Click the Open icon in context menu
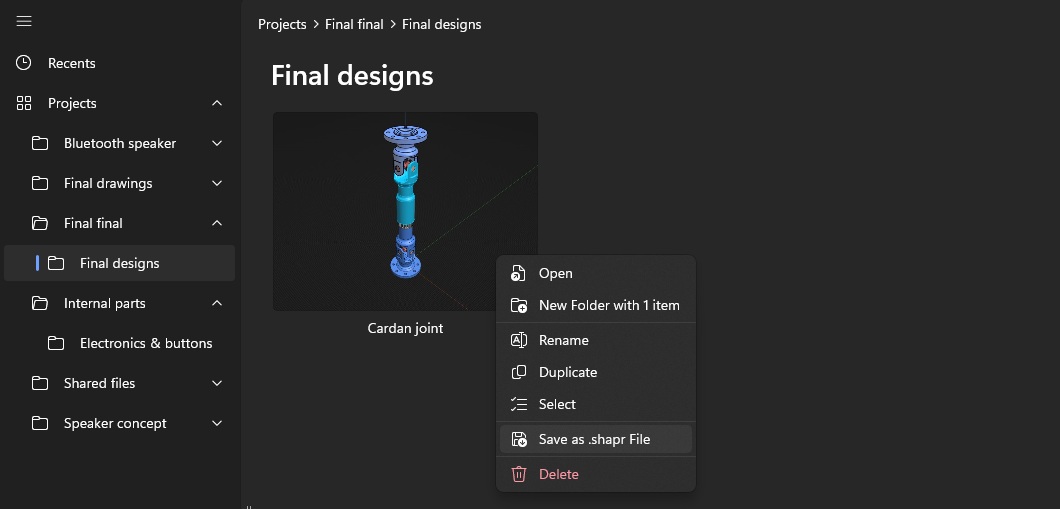Screen dimensions: 1060x509 pos(519,273)
